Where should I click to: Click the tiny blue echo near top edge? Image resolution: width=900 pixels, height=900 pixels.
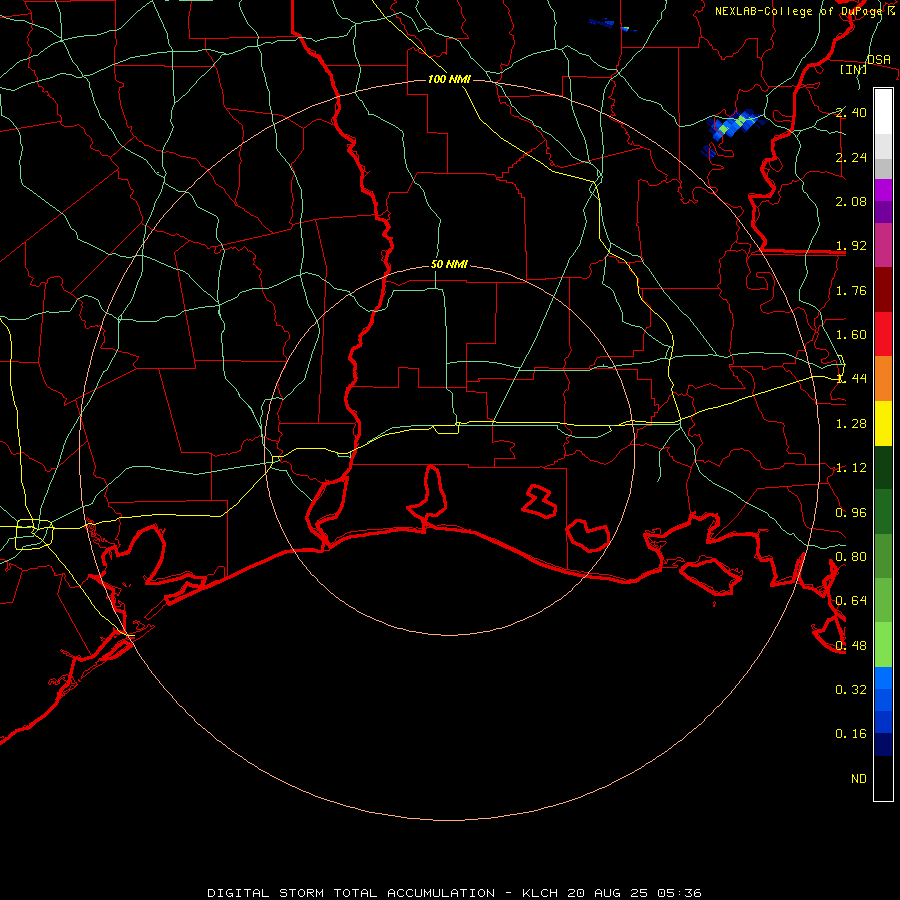coord(612,24)
